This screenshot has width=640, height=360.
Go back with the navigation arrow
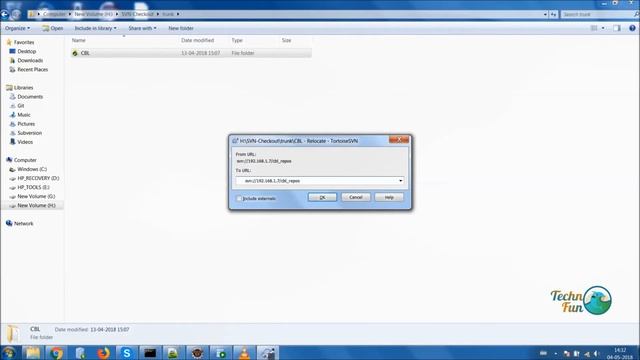pyautogui.click(x=4, y=14)
